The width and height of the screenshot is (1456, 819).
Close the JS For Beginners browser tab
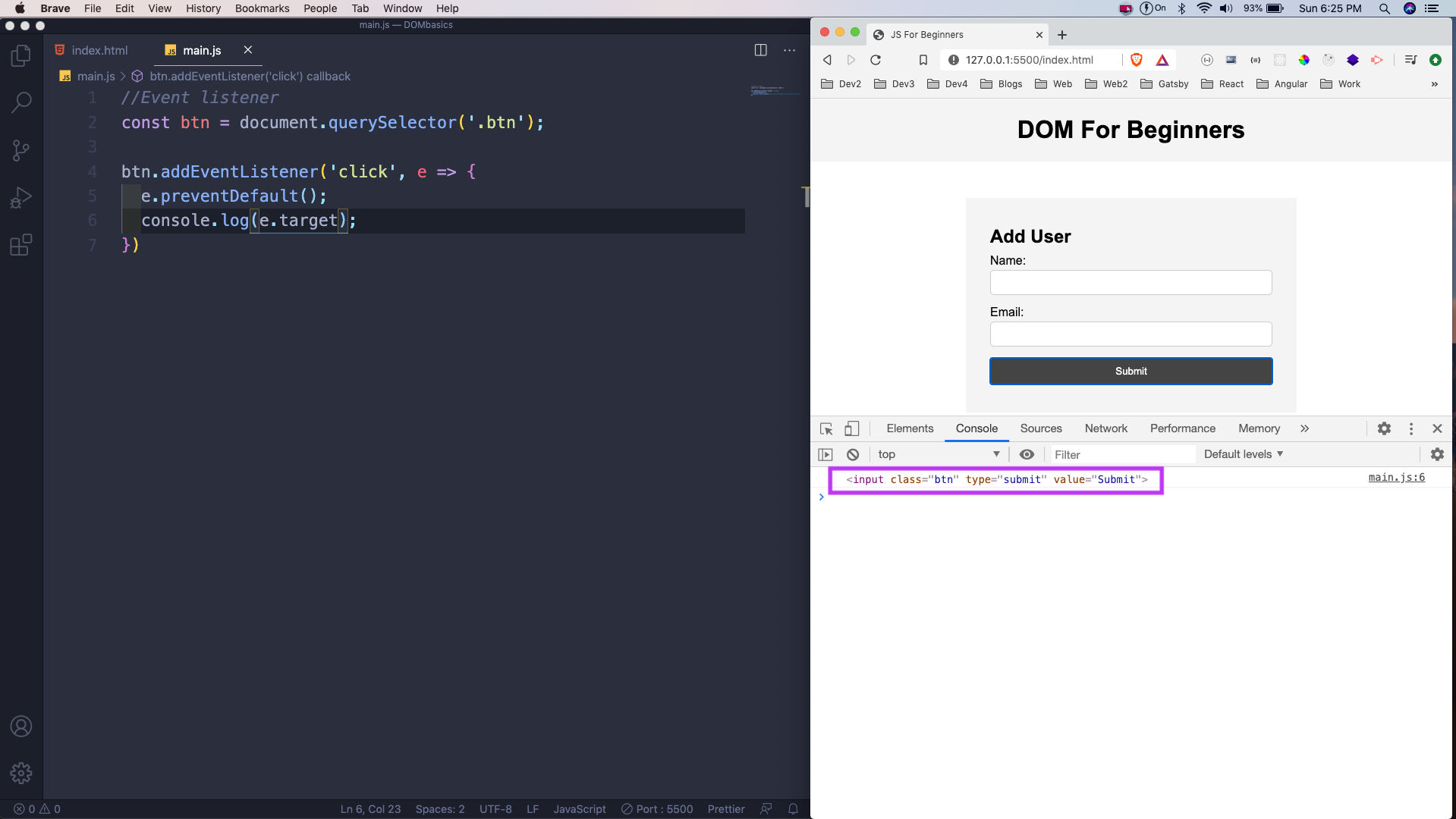click(1039, 35)
